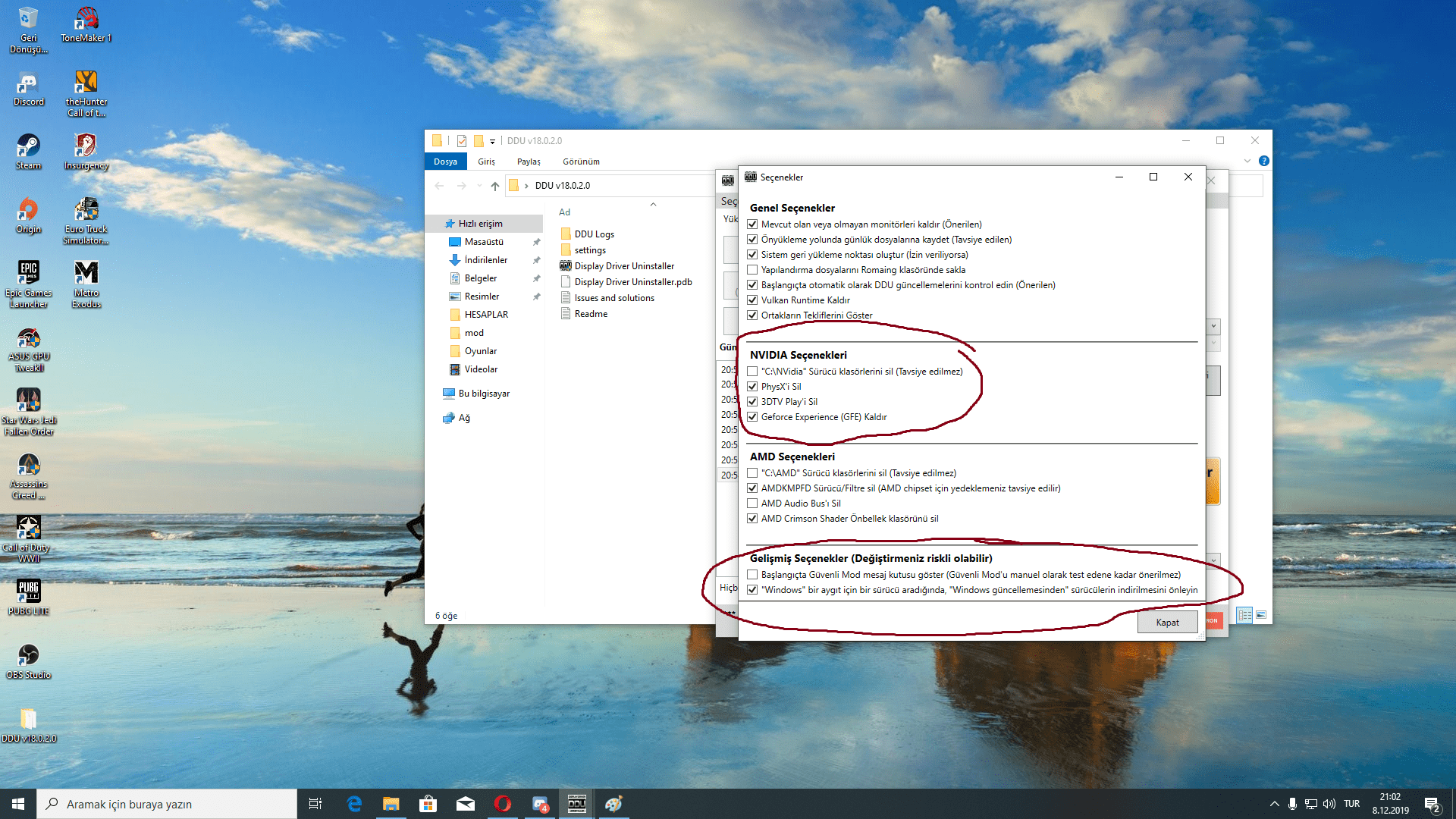Open Euro Truck Simulator desktop icon
This screenshot has width=1456, height=819.
86,221
